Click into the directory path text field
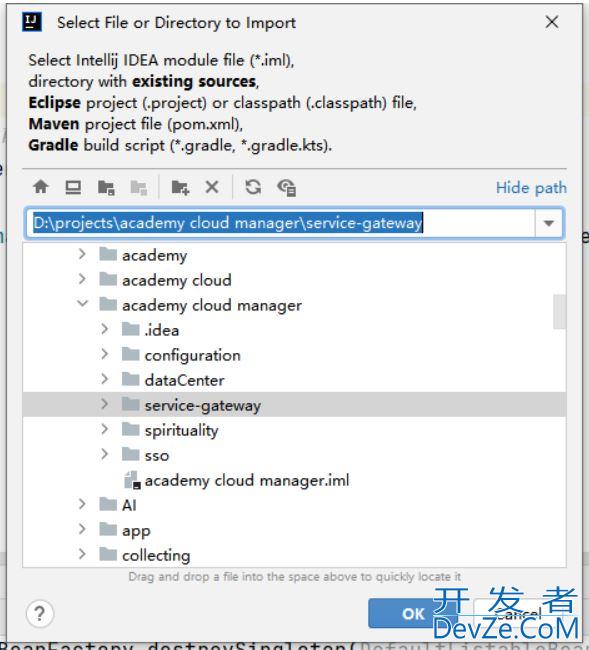The width and height of the screenshot is (589, 650). pos(280,223)
